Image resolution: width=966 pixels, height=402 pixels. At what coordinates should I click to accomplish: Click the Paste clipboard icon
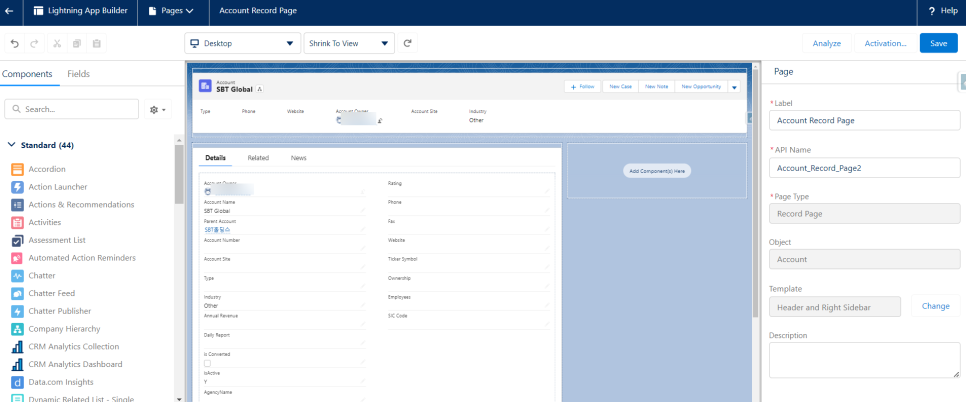click(x=97, y=44)
